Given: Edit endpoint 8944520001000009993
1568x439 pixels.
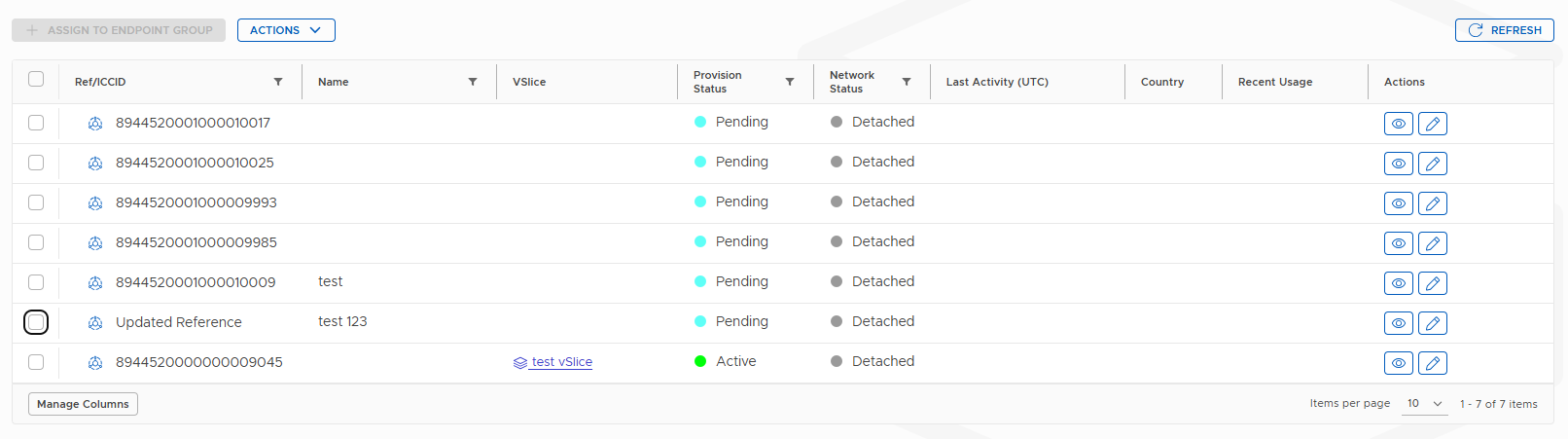Looking at the screenshot, I should [1432, 203].
